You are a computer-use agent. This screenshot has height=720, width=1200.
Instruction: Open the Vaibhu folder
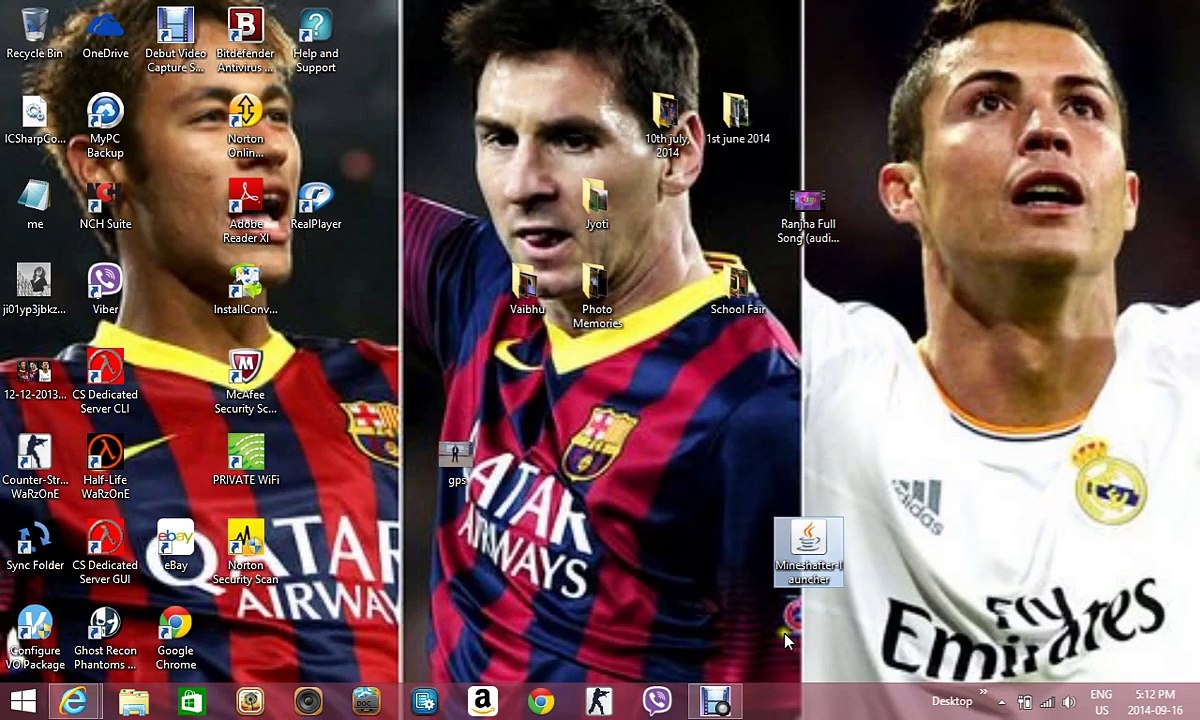(527, 290)
